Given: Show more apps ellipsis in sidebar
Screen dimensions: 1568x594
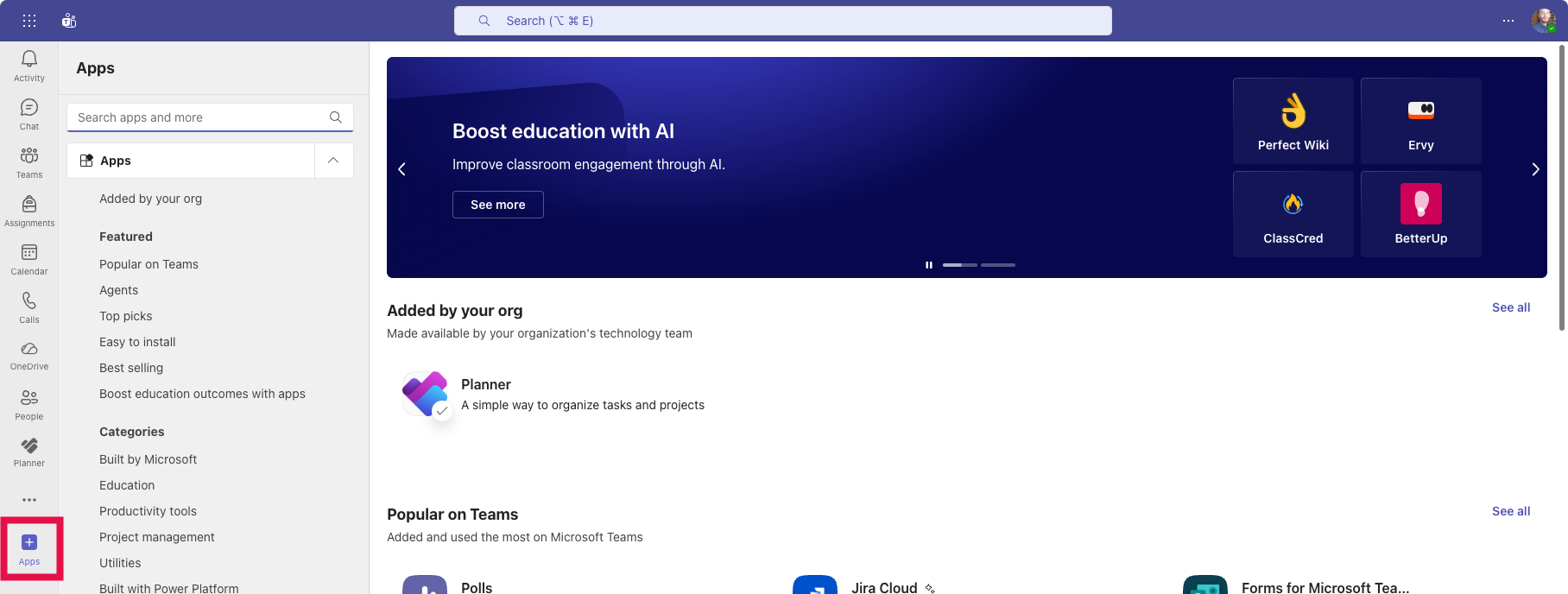Looking at the screenshot, I should pyautogui.click(x=29, y=500).
